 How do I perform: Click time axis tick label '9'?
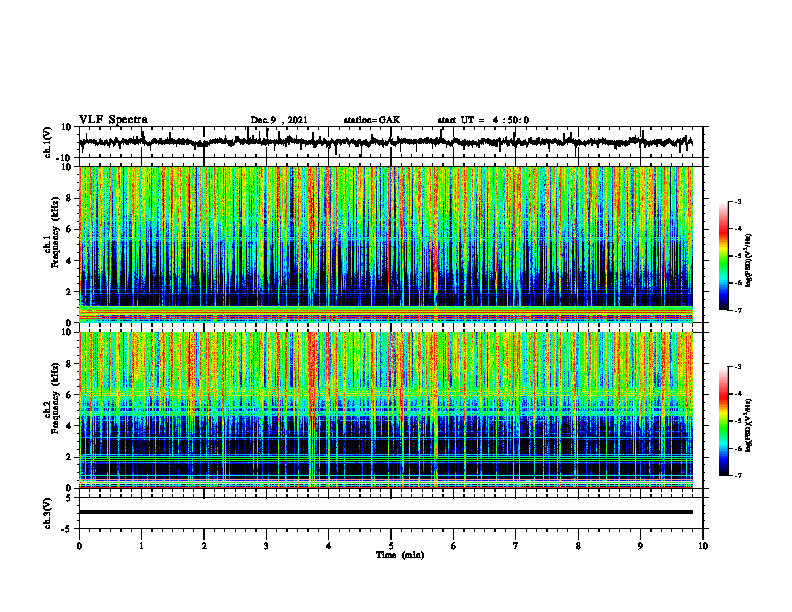(640, 546)
